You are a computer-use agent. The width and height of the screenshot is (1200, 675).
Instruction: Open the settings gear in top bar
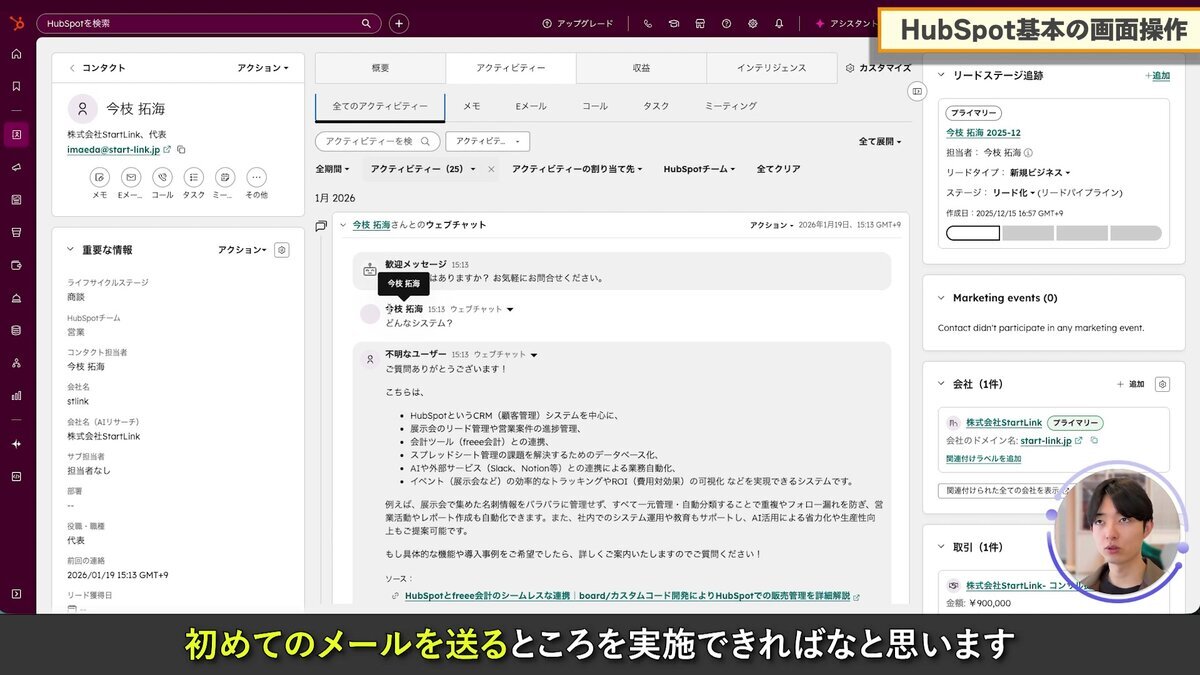pyautogui.click(x=752, y=23)
